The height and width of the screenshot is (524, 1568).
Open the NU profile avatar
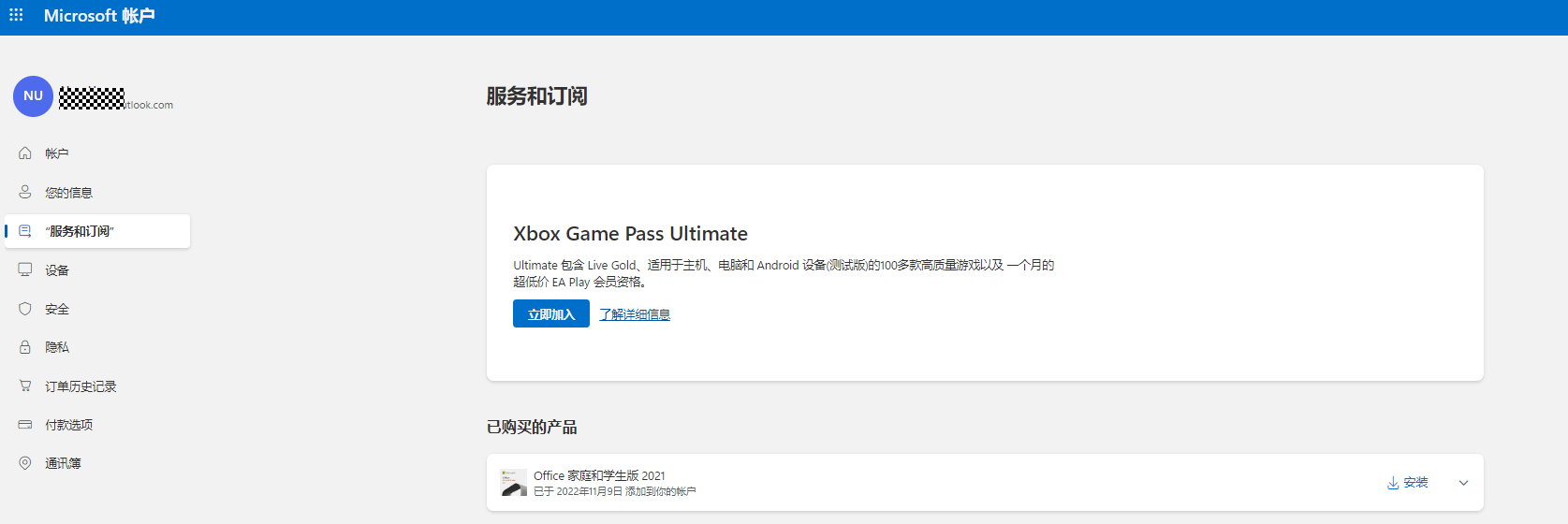coord(33,96)
